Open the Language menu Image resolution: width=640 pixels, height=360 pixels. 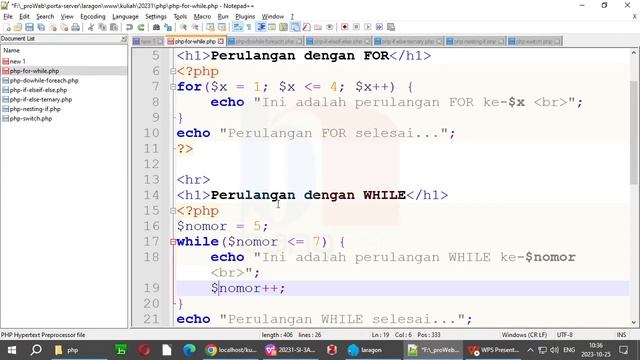(125, 16)
